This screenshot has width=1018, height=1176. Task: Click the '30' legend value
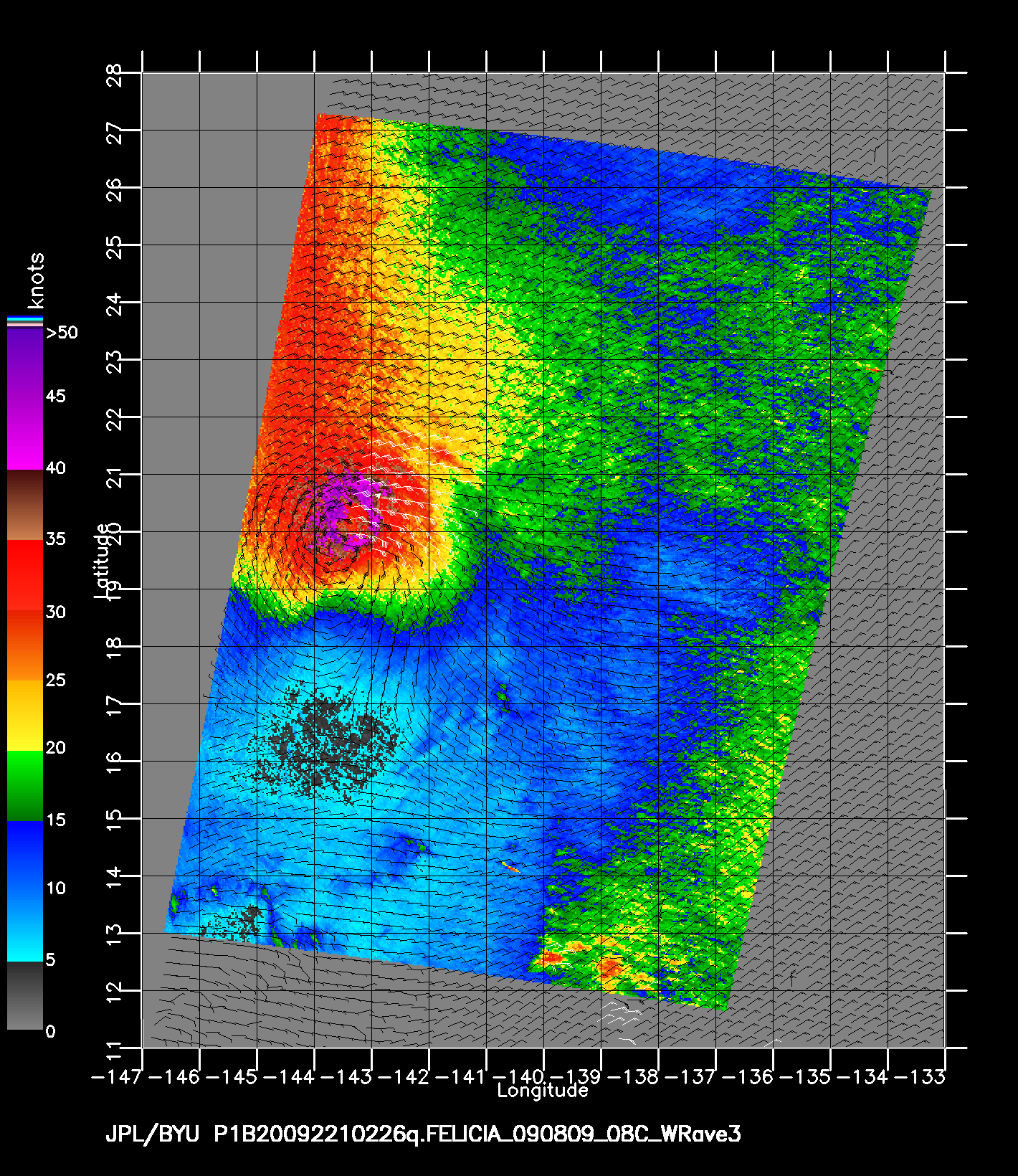pyautogui.click(x=56, y=612)
